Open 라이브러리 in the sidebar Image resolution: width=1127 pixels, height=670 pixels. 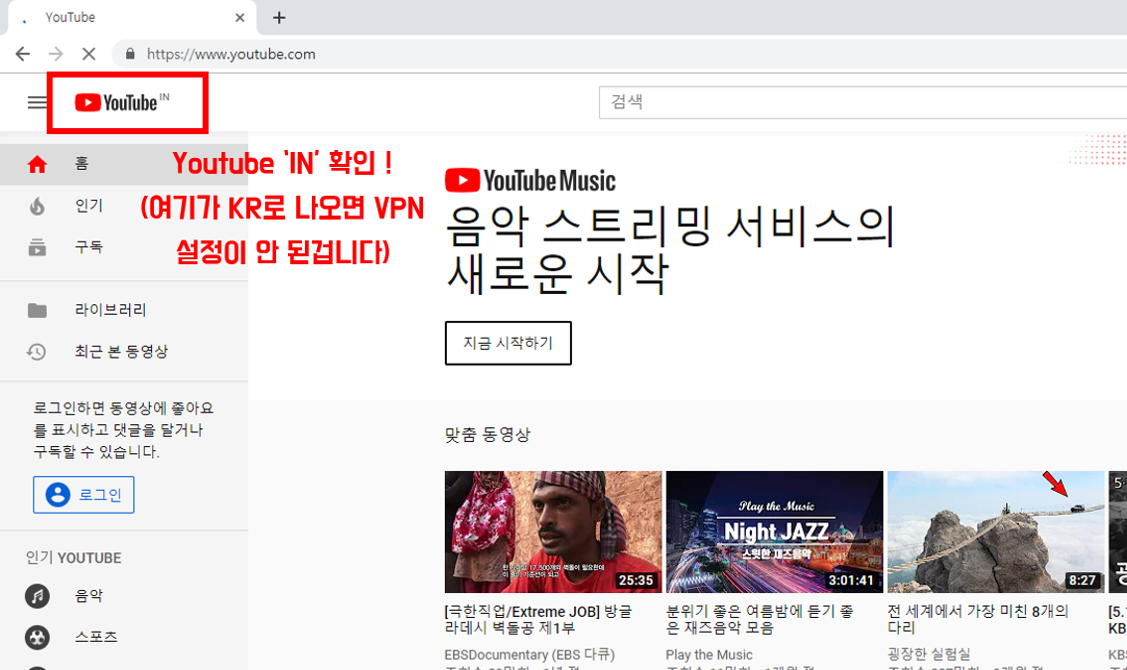(111, 310)
